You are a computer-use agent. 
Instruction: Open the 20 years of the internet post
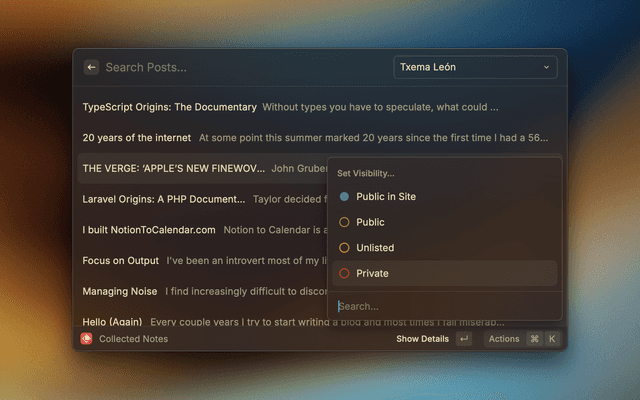coord(138,138)
